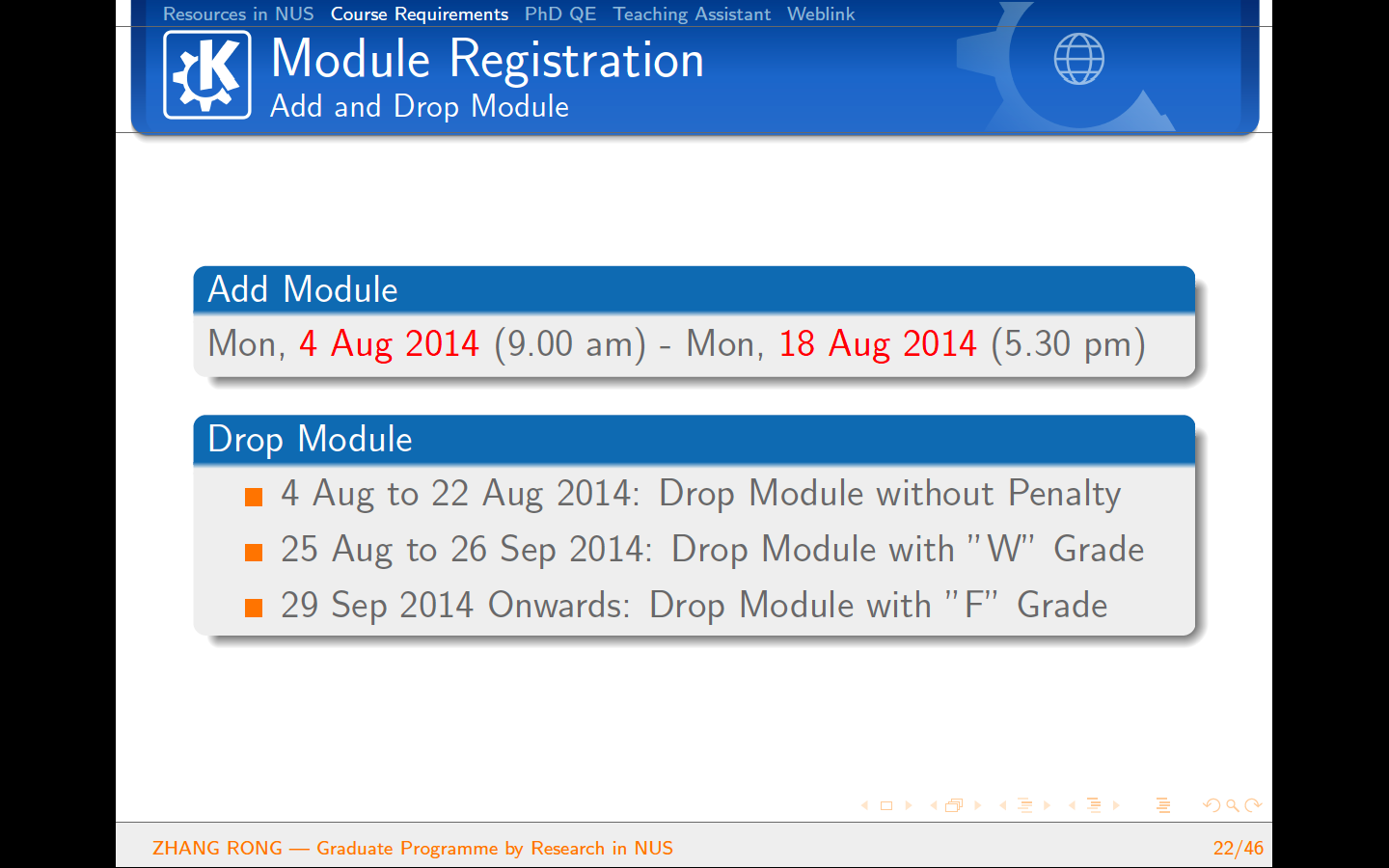Screen dimensions: 1389x868
Task: Open the Resources in NUS section
Action: [238, 14]
